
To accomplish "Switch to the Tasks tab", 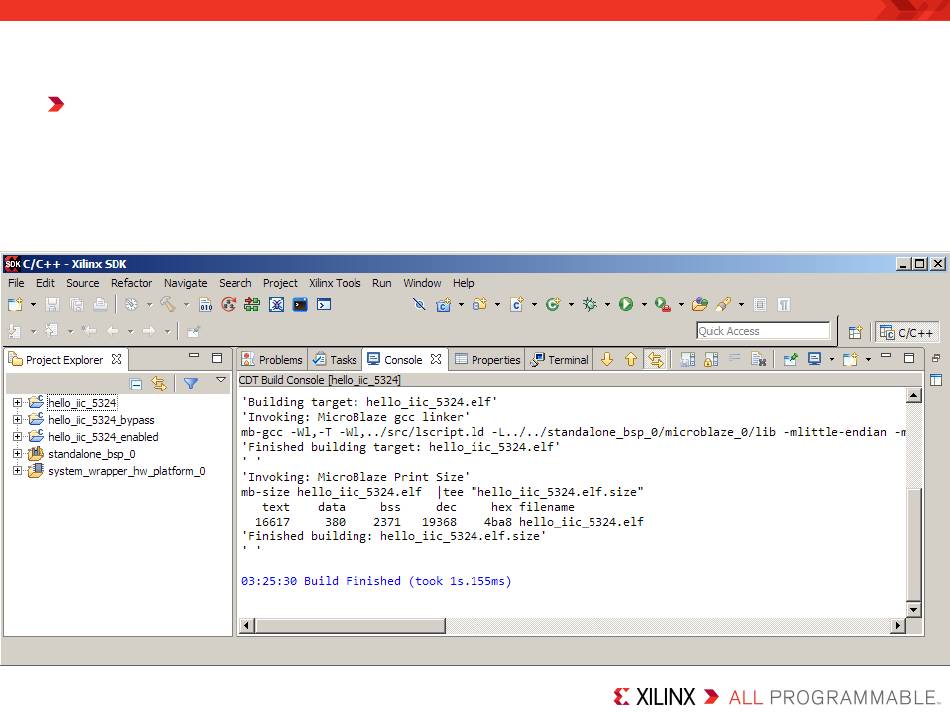I will [x=335, y=360].
